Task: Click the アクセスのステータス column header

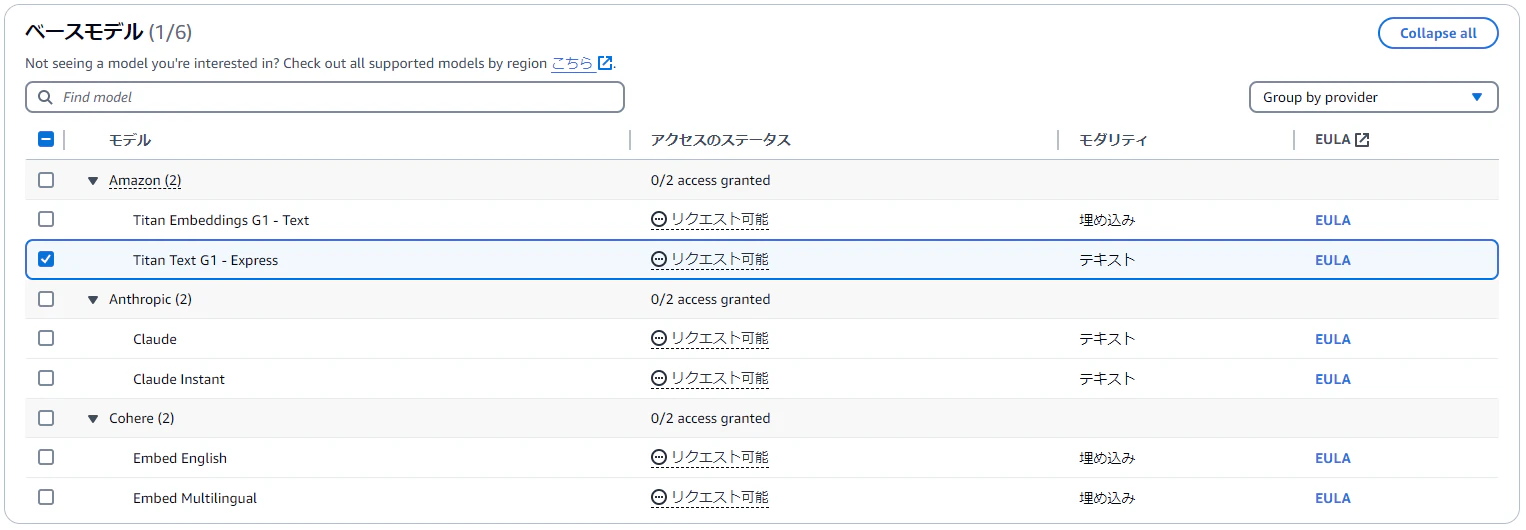Action: pos(720,140)
